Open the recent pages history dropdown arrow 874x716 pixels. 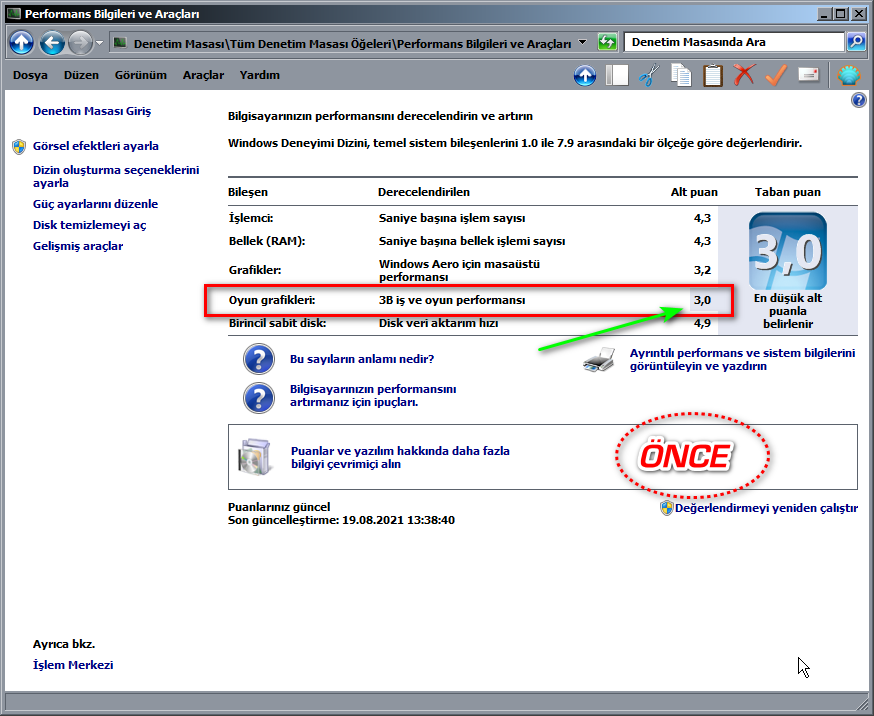click(x=99, y=42)
